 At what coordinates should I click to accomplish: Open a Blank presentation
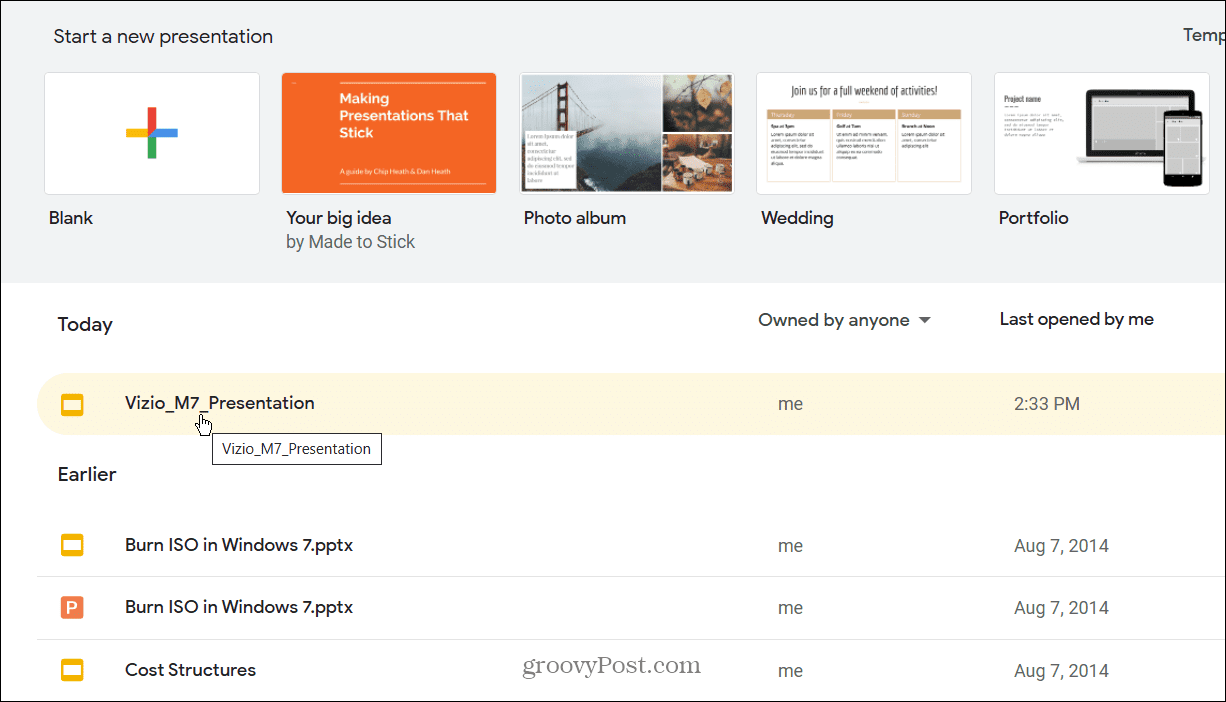click(151, 133)
